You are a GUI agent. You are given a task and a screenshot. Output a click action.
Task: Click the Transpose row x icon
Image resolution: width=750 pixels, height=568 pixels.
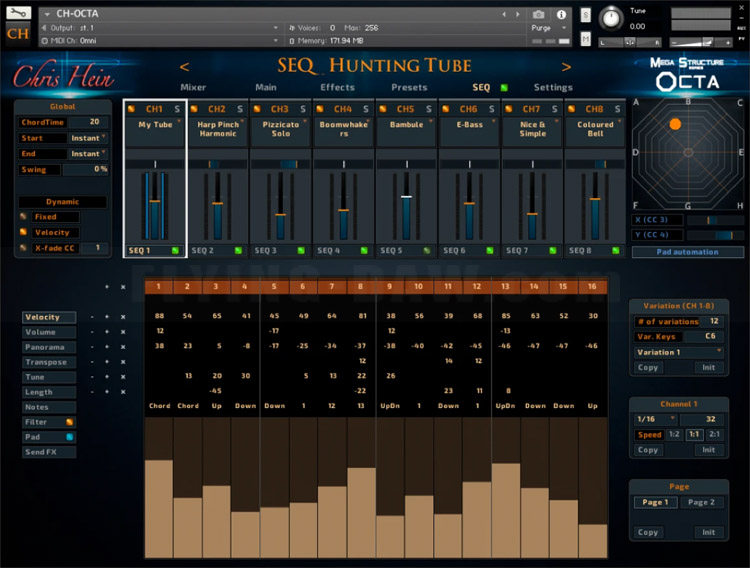tap(123, 362)
